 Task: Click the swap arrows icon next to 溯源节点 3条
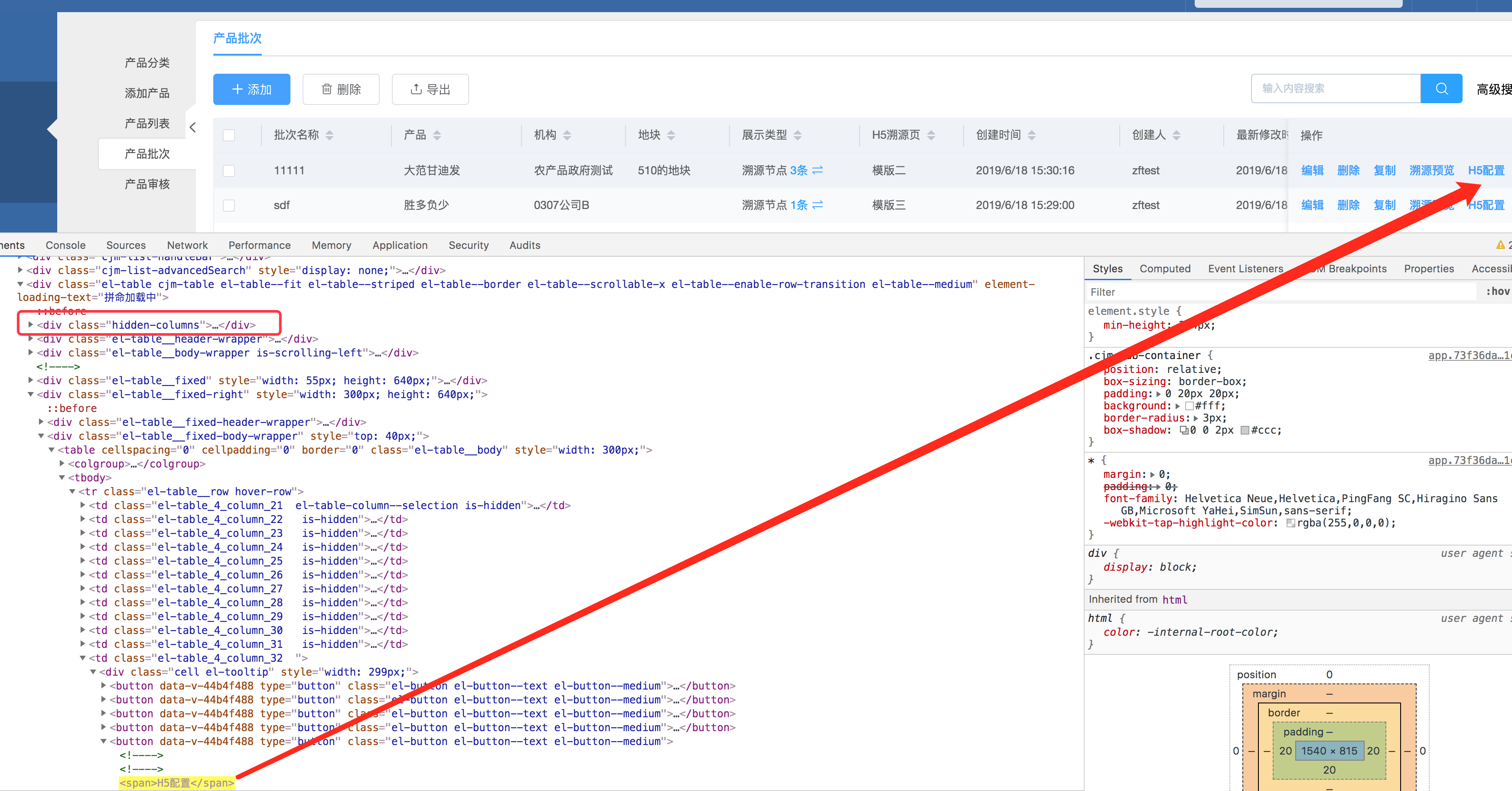pos(818,170)
